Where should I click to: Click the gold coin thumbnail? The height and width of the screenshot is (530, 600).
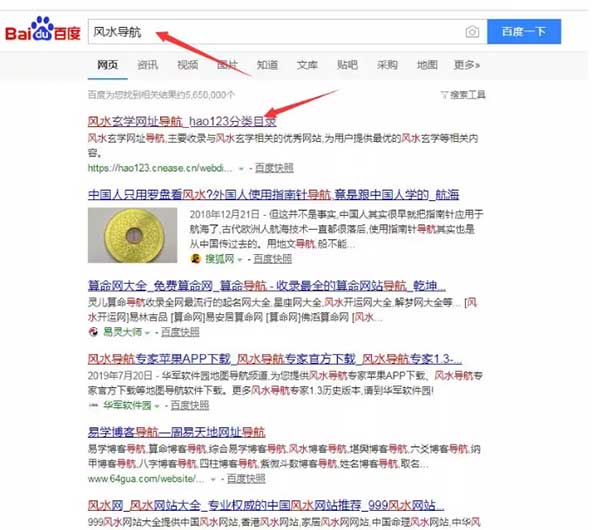pos(132,235)
